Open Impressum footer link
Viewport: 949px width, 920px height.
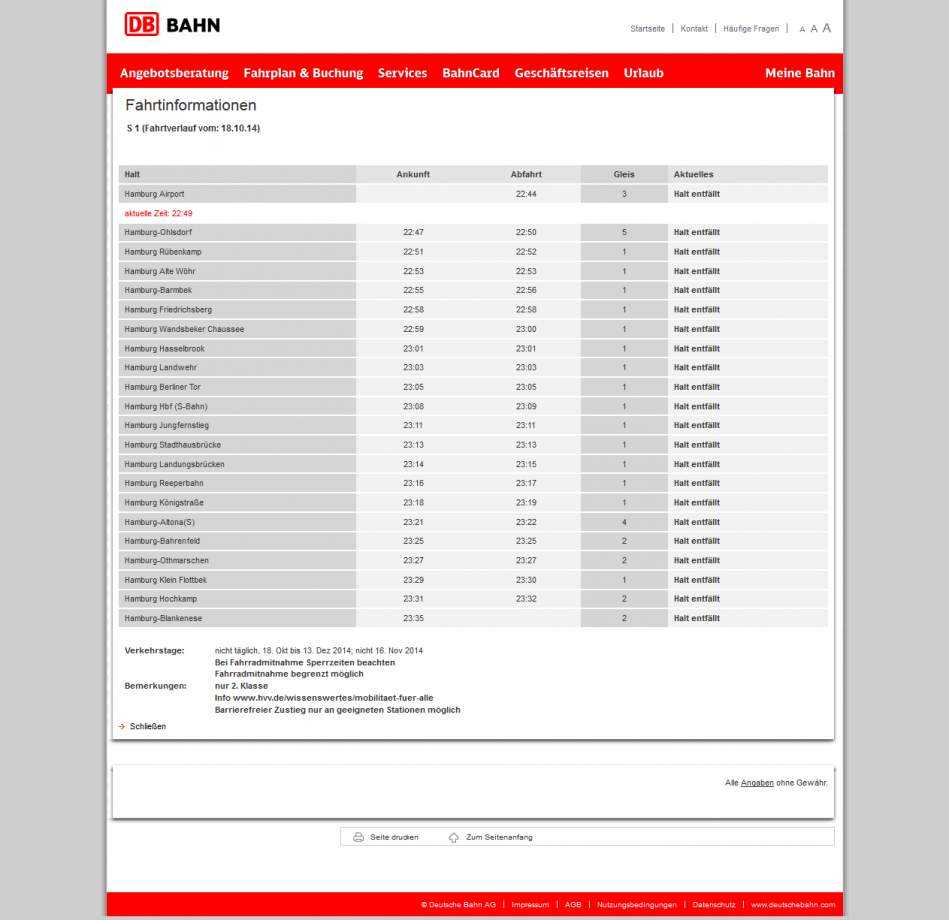pyautogui.click(x=530, y=905)
